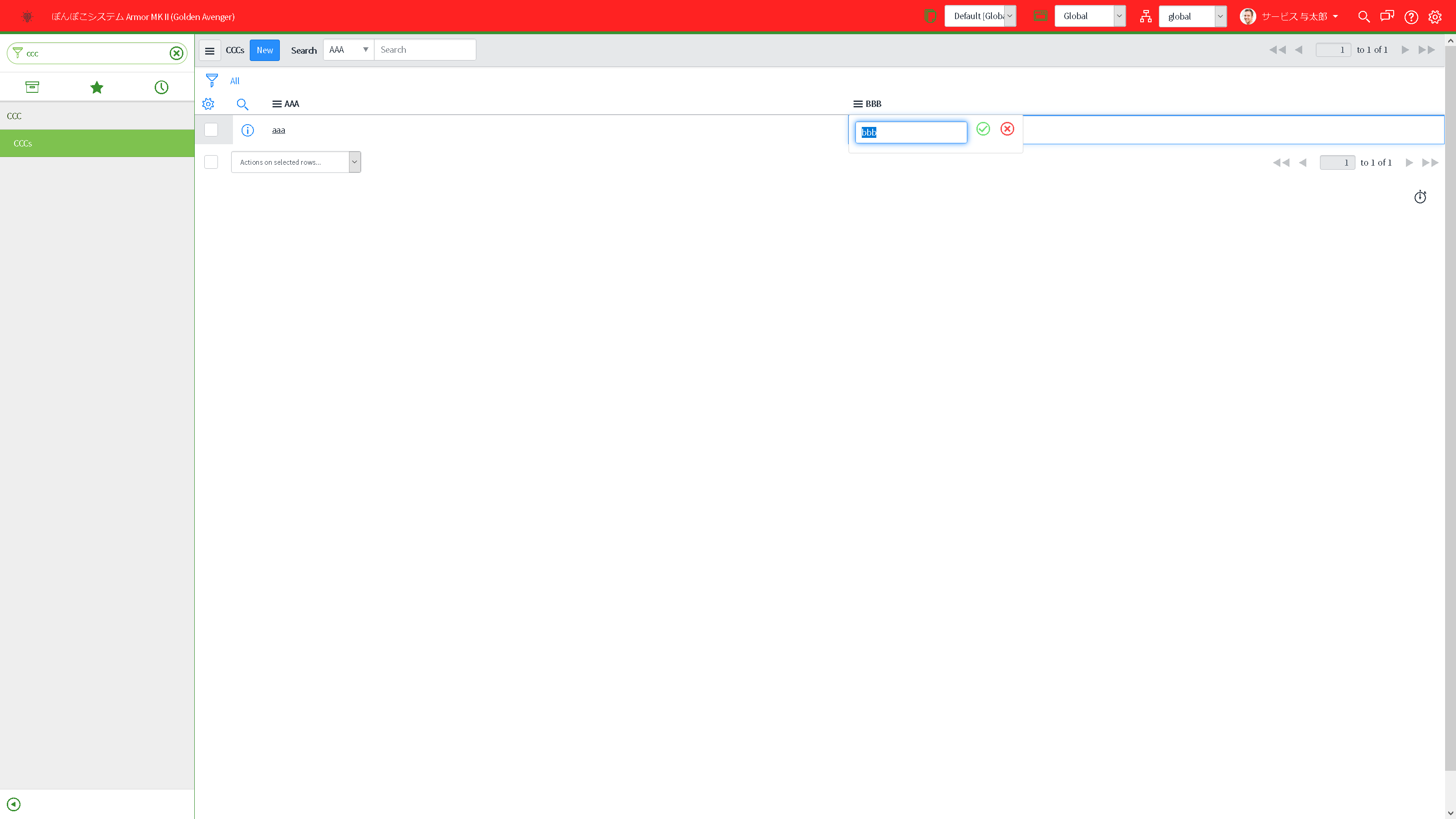Open the Favorites star tab in navigator
Viewport: 1456px width, 819px height.
(x=96, y=87)
